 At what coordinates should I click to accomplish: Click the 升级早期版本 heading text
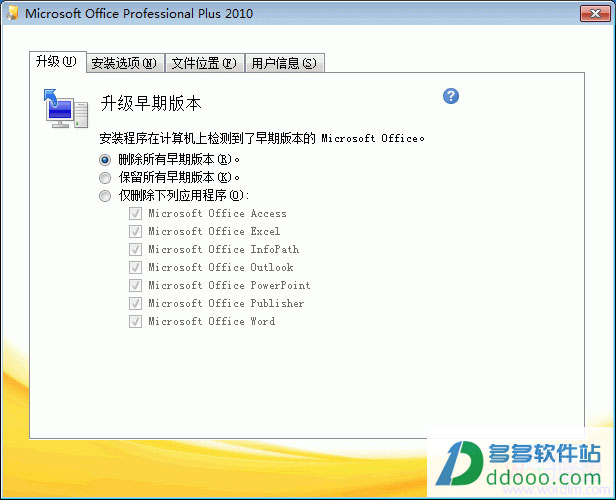pos(151,103)
